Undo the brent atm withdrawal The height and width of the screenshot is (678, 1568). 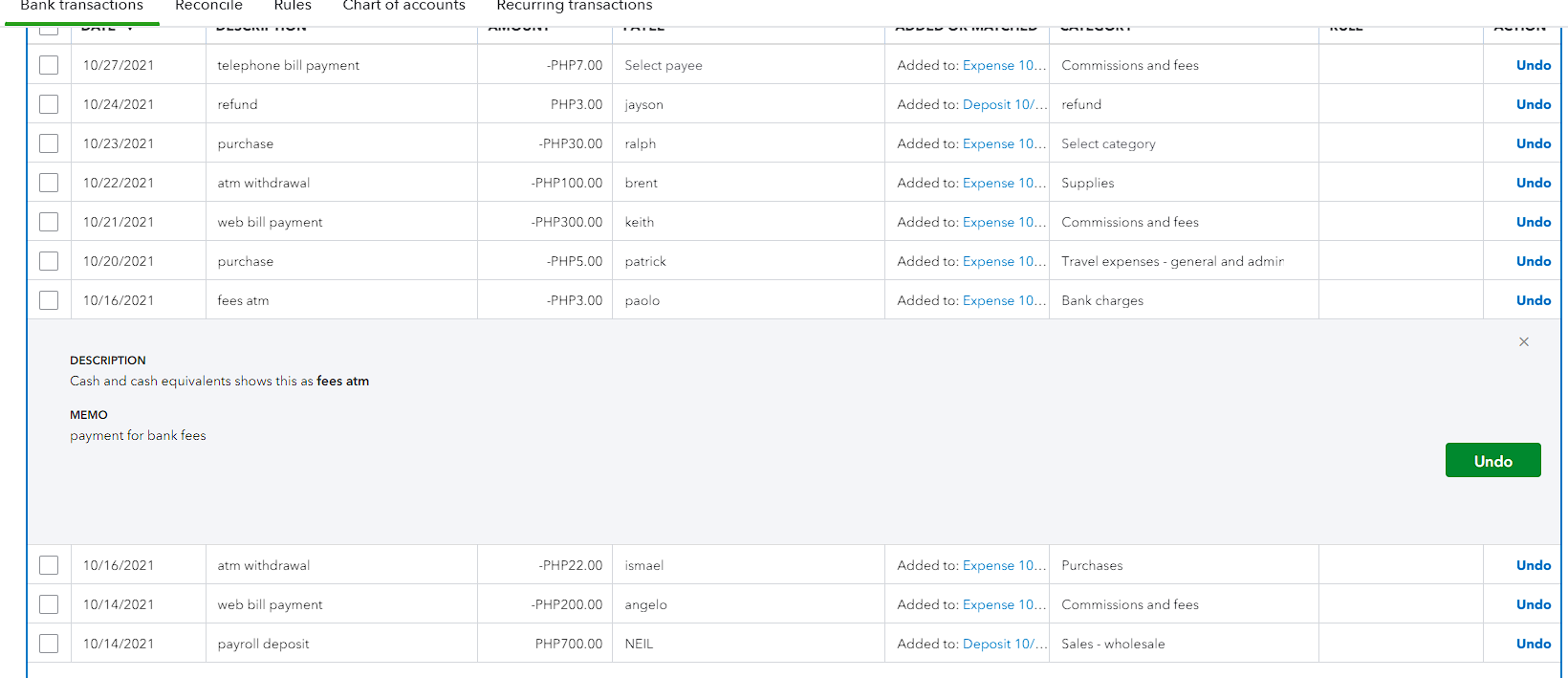(1534, 183)
